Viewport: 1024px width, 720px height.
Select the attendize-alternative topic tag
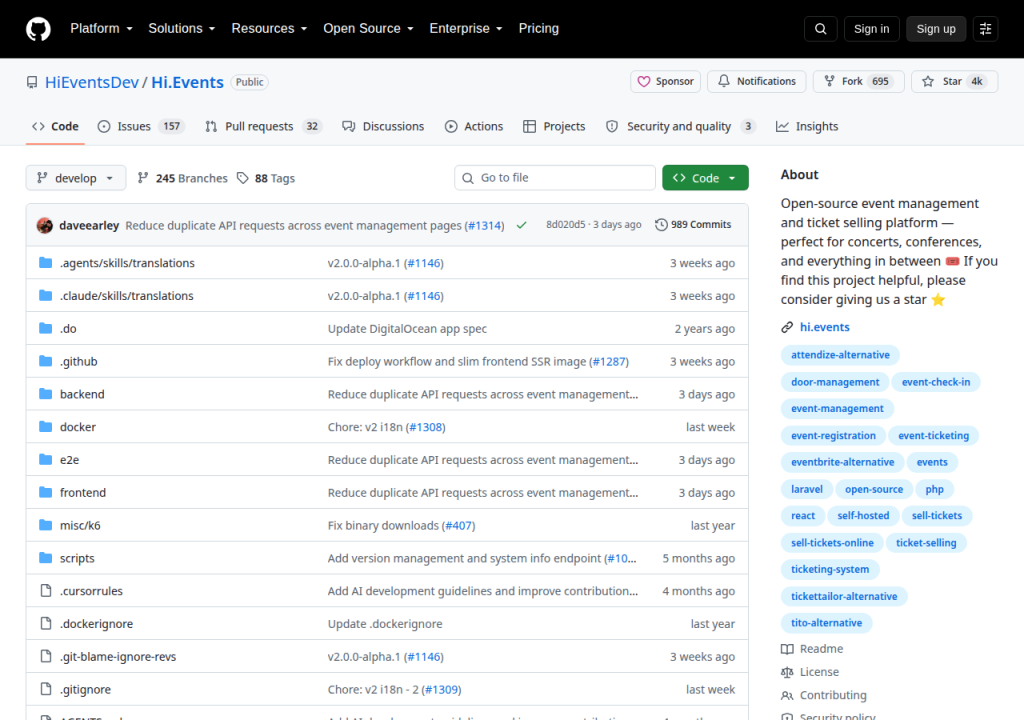click(x=840, y=355)
